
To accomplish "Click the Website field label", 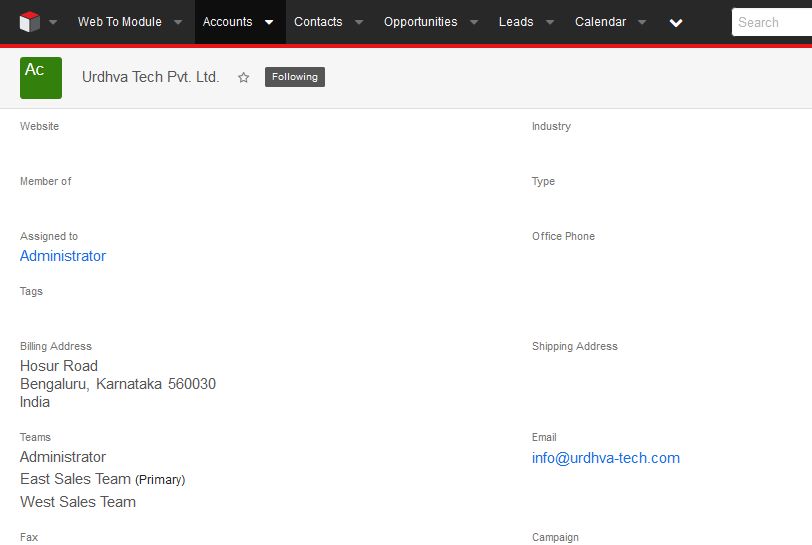I will coord(39,126).
